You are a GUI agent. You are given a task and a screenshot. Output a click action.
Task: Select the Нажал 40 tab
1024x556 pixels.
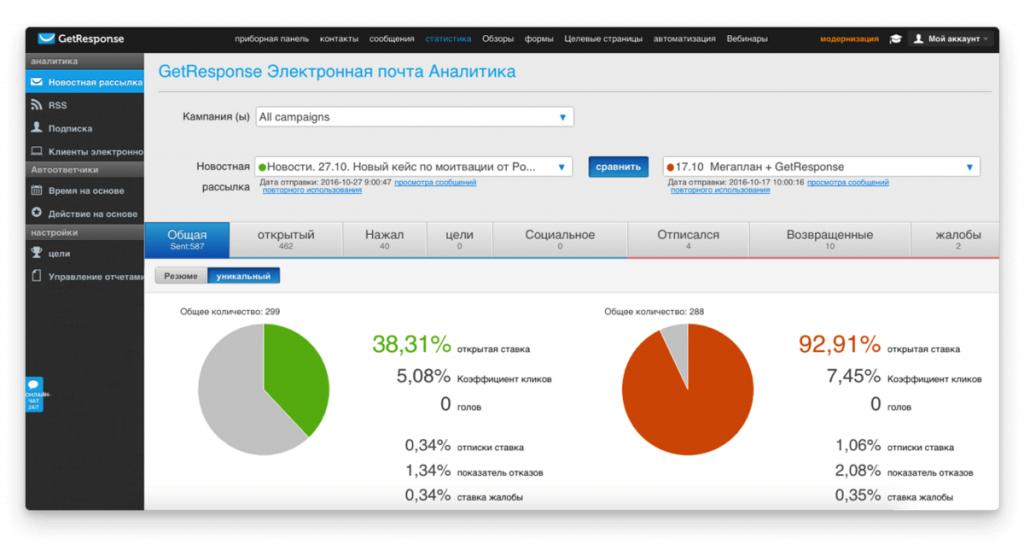click(385, 239)
